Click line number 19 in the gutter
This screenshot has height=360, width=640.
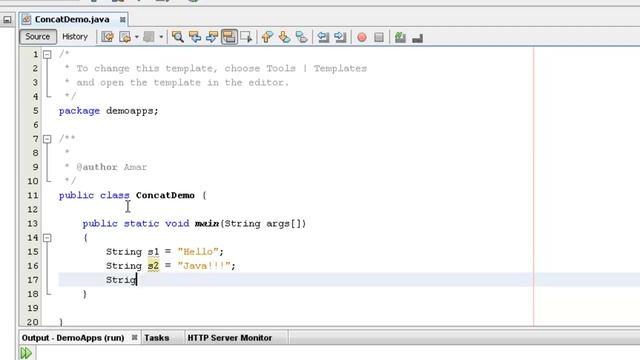pyautogui.click(x=33, y=308)
